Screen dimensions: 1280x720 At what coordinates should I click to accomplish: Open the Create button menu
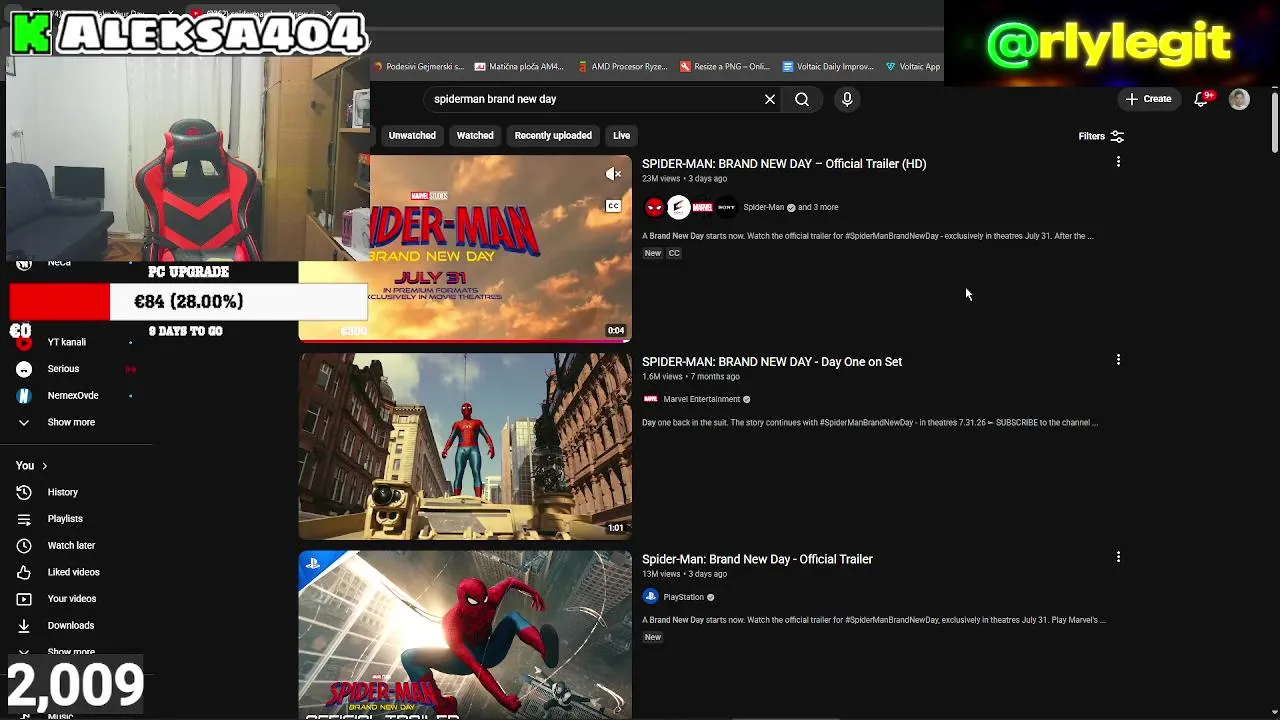point(1148,99)
